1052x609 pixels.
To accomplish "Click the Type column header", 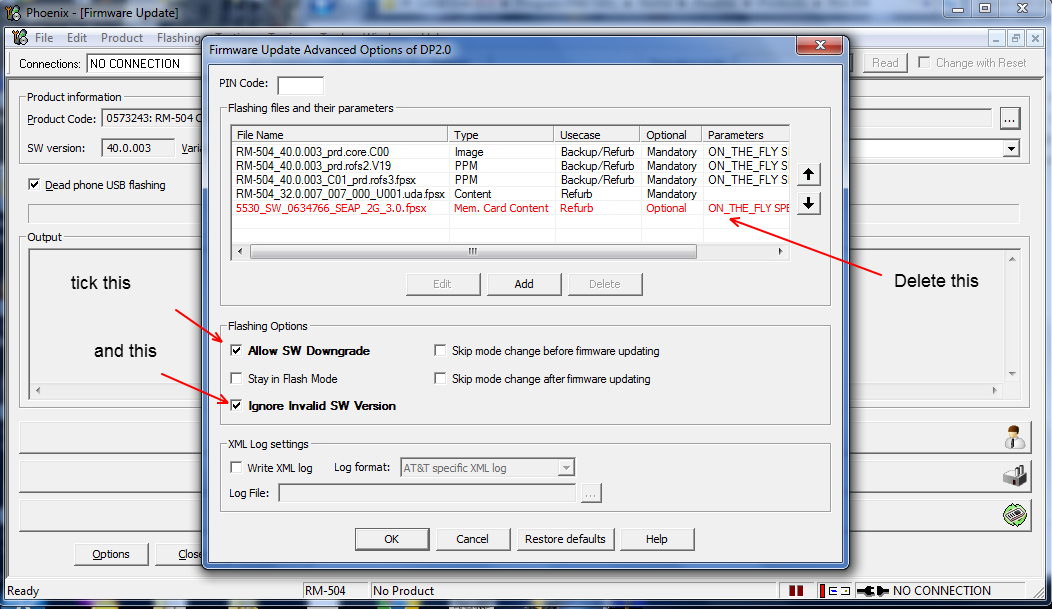I will click(x=501, y=134).
